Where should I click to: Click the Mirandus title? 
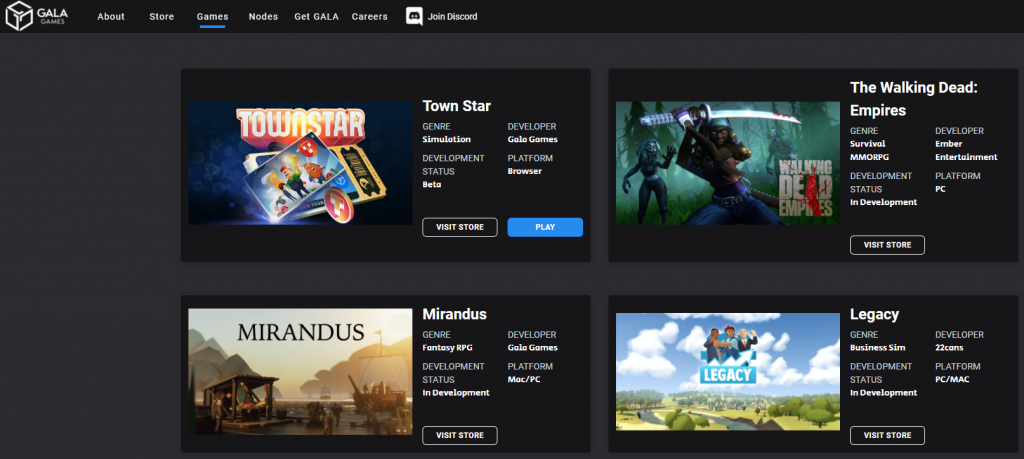(x=455, y=314)
